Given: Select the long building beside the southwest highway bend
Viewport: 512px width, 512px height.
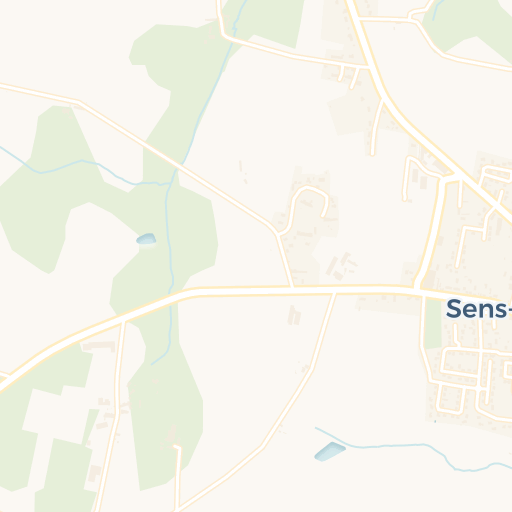Looking at the screenshot, I should point(99,346).
